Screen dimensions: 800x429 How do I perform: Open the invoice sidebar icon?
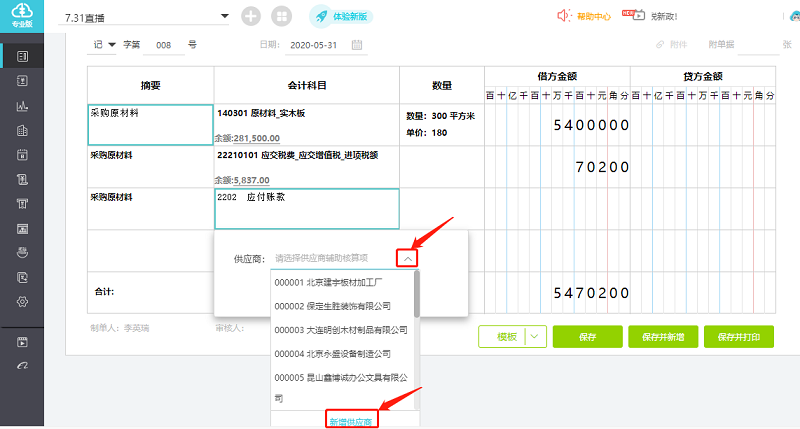(22, 179)
